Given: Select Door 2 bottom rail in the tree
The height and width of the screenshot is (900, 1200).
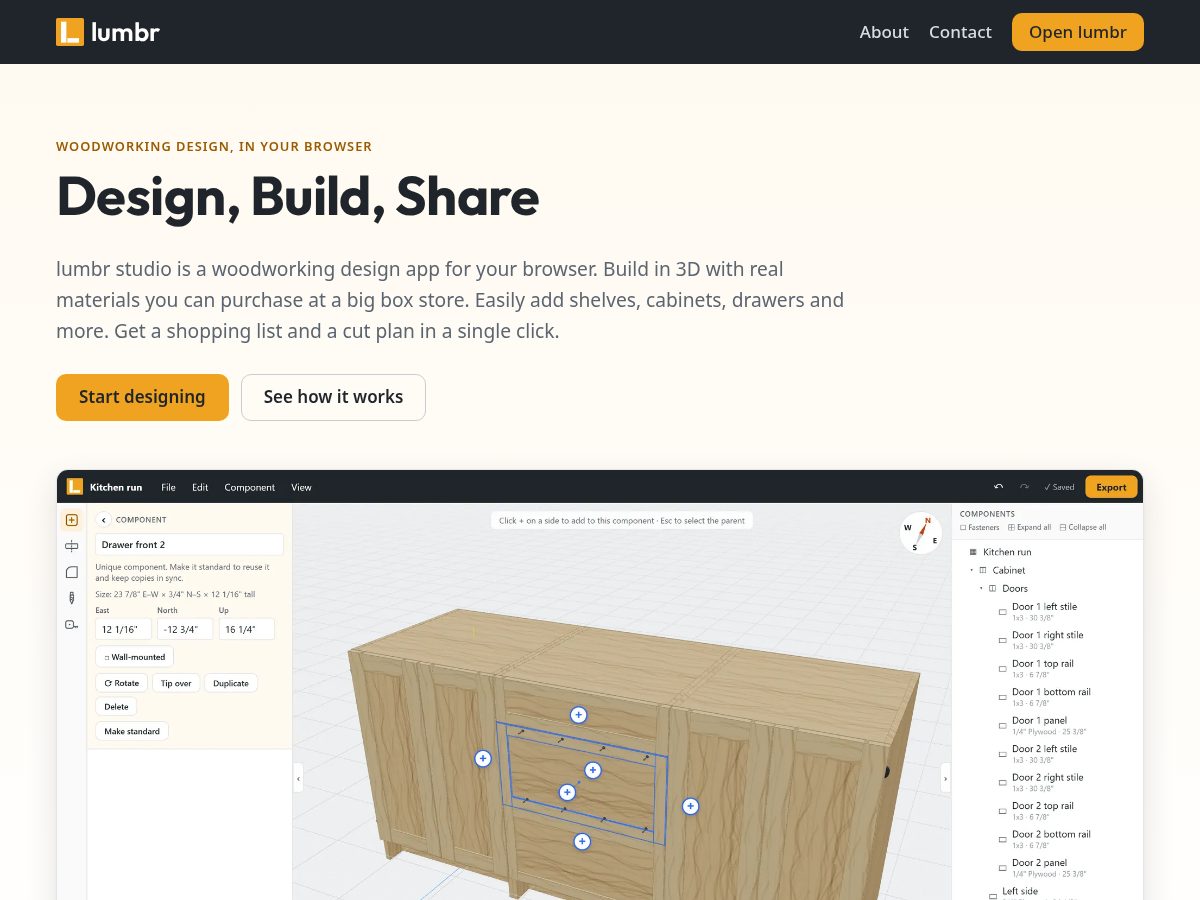Looking at the screenshot, I should pyautogui.click(x=1051, y=834).
